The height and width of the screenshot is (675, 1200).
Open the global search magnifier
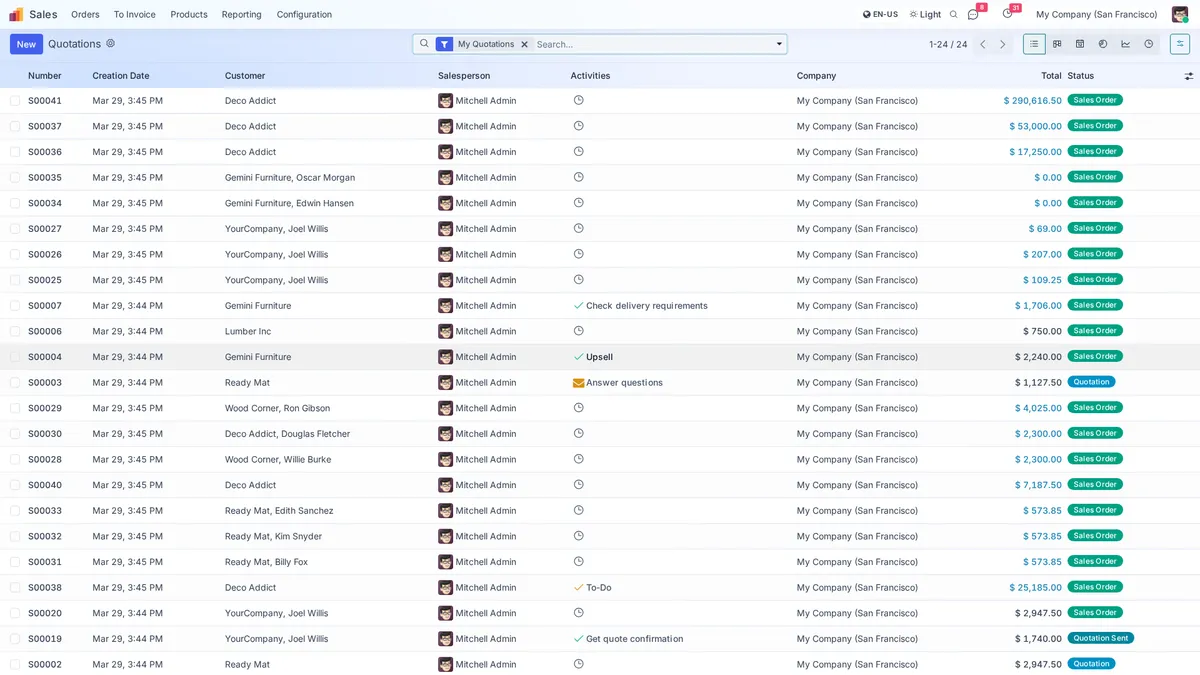point(952,14)
